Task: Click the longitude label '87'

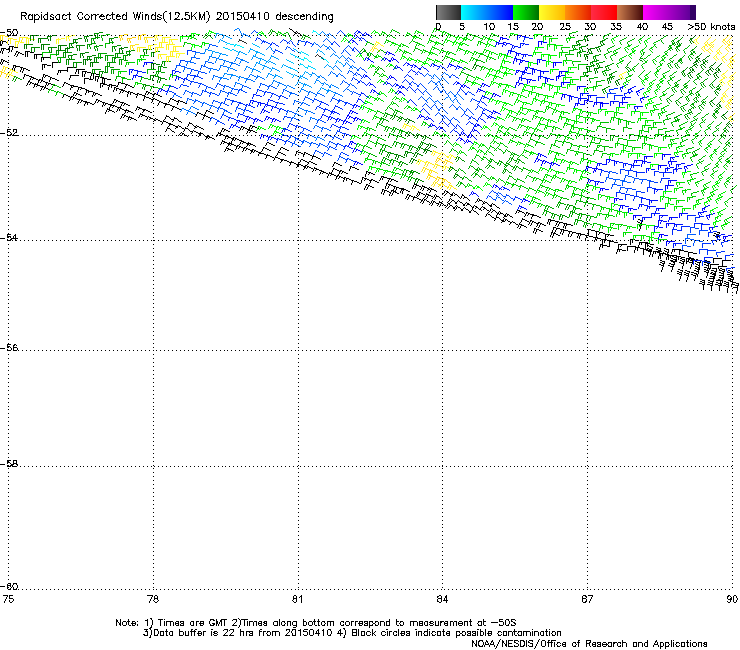Action: tap(587, 599)
